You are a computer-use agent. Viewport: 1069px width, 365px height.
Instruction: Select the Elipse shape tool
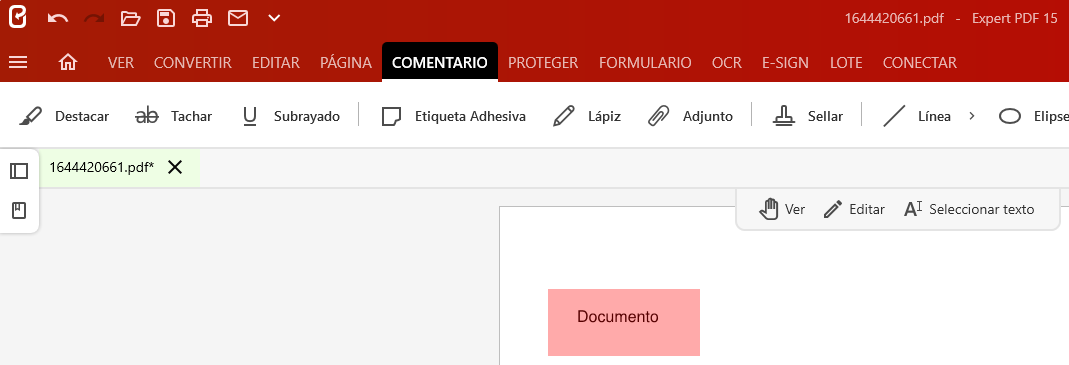(1034, 117)
